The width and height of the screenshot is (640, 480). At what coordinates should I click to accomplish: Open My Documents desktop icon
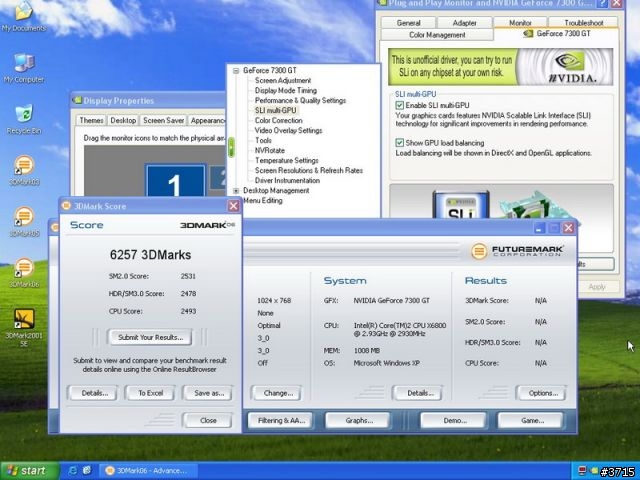point(23,16)
